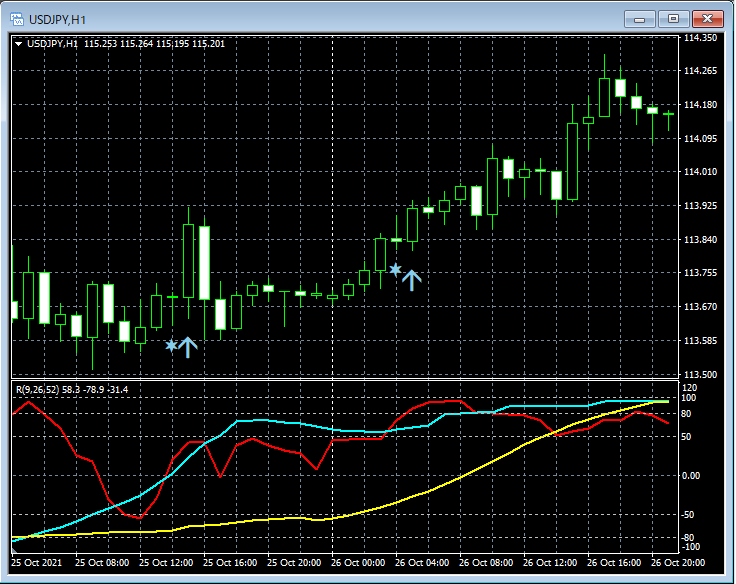Click the 26 Oct 12:00 time label
Viewport: 736px width, 584px height.
coord(550,562)
